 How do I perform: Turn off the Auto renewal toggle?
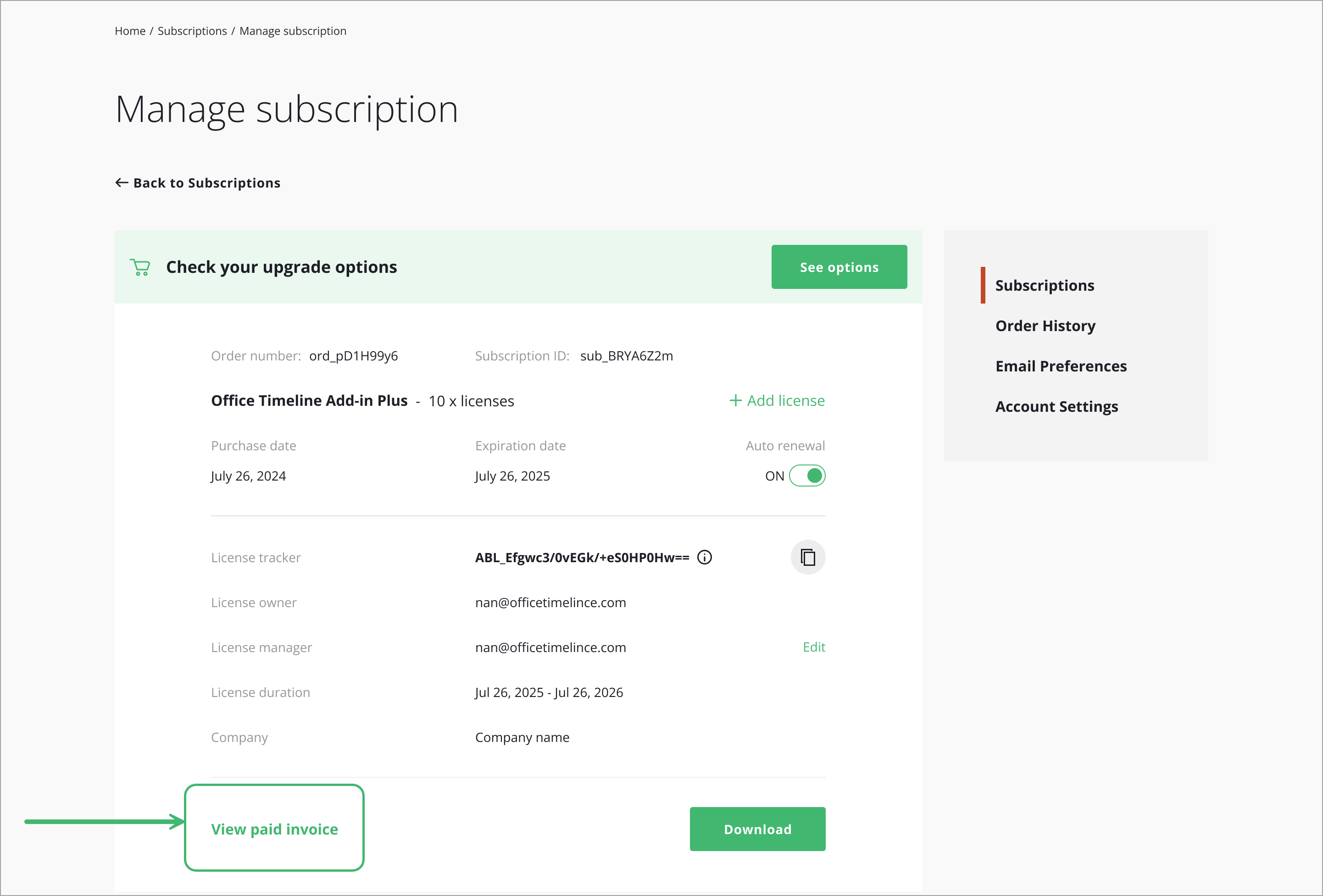[807, 476]
